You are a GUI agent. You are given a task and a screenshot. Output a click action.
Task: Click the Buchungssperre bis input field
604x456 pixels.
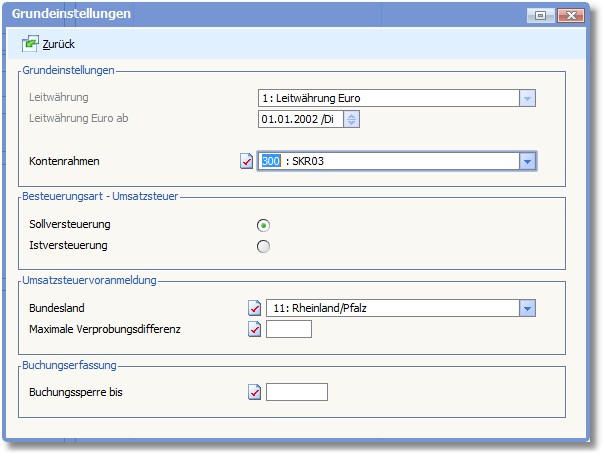pos(297,392)
